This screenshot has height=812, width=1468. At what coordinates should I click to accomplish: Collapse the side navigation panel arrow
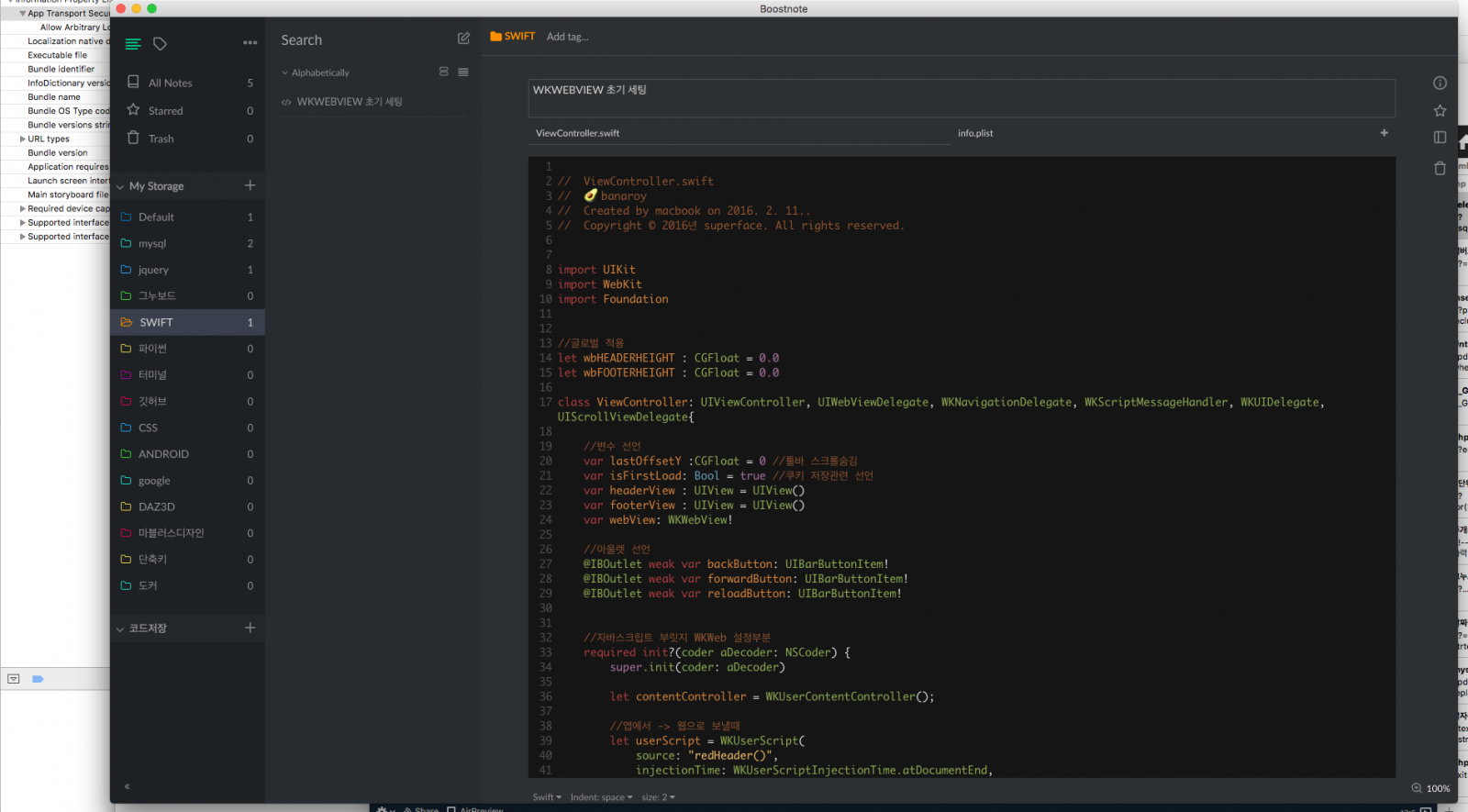click(x=127, y=786)
